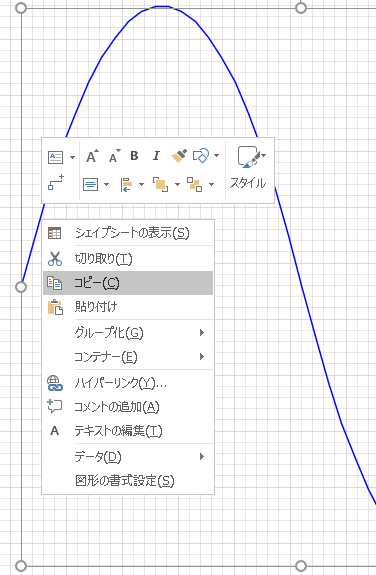Increase font size with the large A icon
The height and width of the screenshot is (575, 376).
(92, 156)
